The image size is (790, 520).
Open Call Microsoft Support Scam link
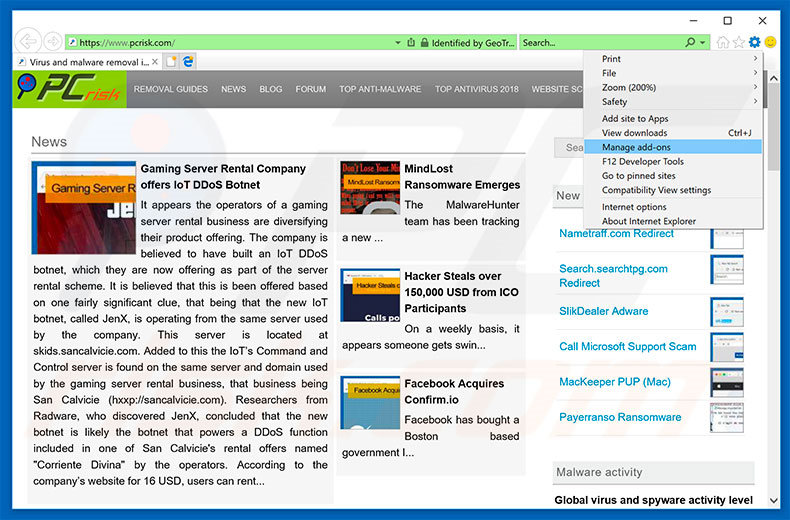[628, 347]
